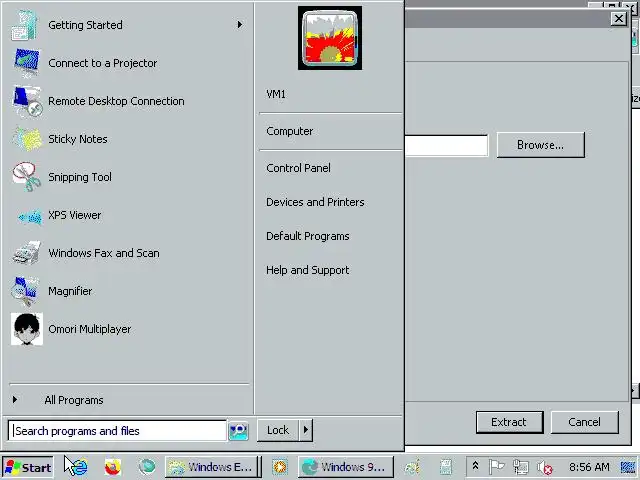Click the Omori Multiplayer face icon

coord(27,329)
